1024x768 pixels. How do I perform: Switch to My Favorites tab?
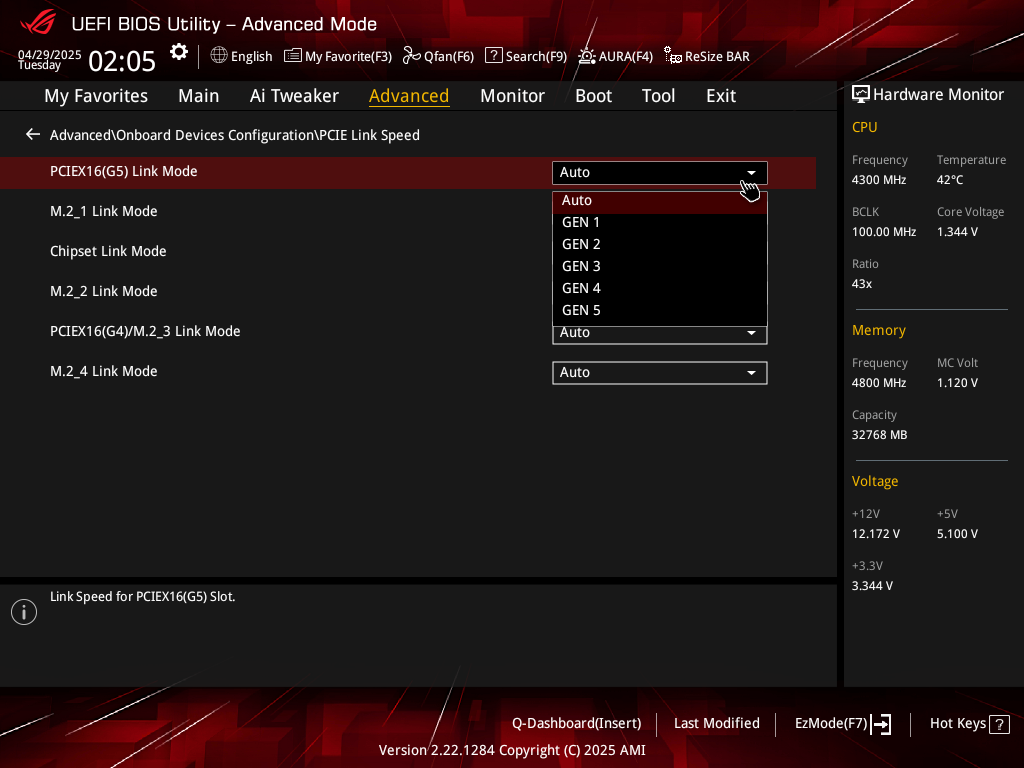pyautogui.click(x=96, y=96)
